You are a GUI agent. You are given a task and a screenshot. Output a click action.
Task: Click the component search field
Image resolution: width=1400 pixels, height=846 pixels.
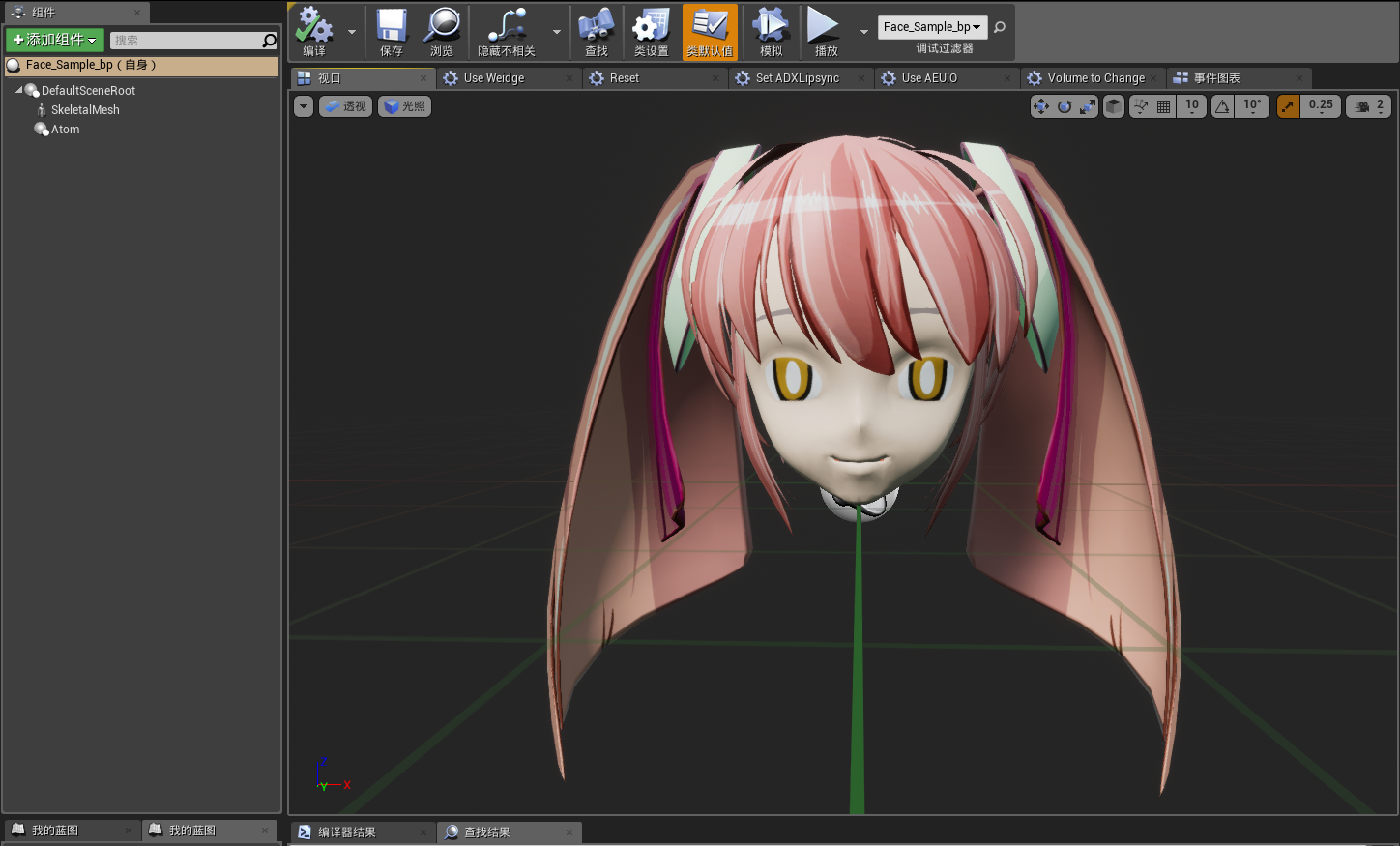coord(186,41)
